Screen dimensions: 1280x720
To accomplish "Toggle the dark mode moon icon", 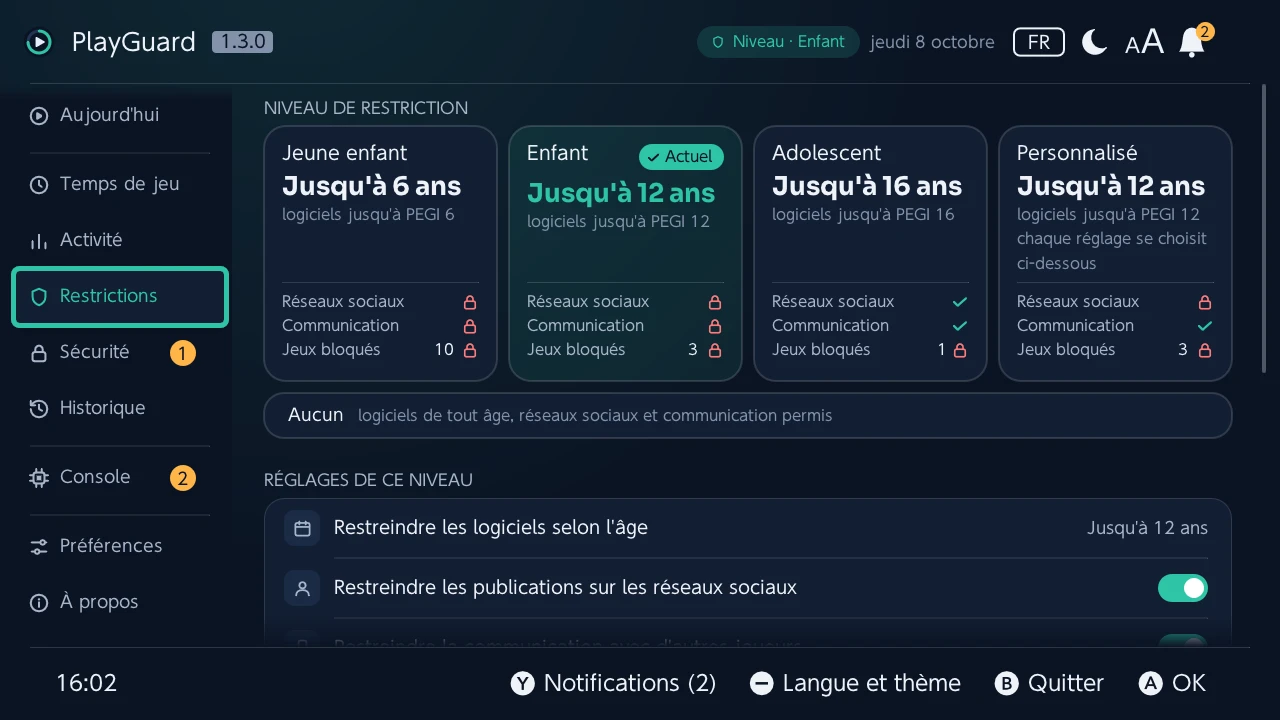I will point(1095,42).
